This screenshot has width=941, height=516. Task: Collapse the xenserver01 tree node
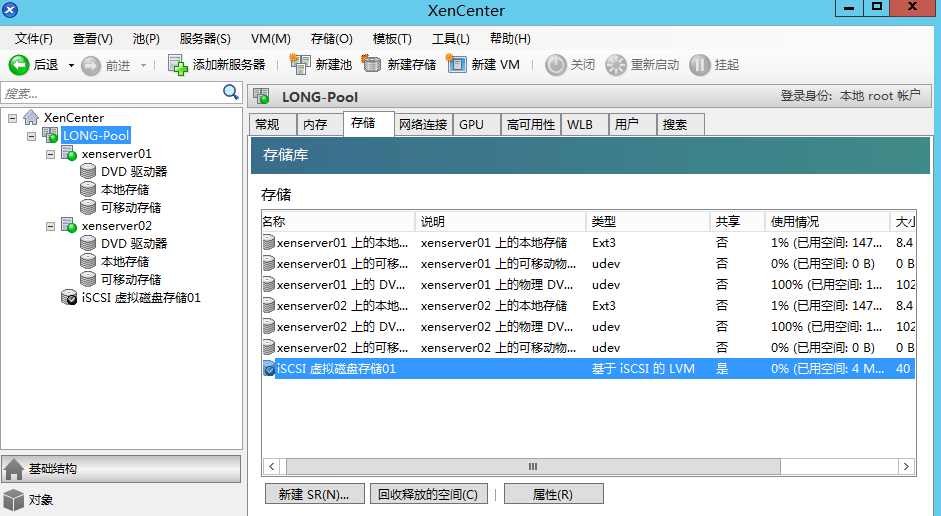[x=51, y=154]
